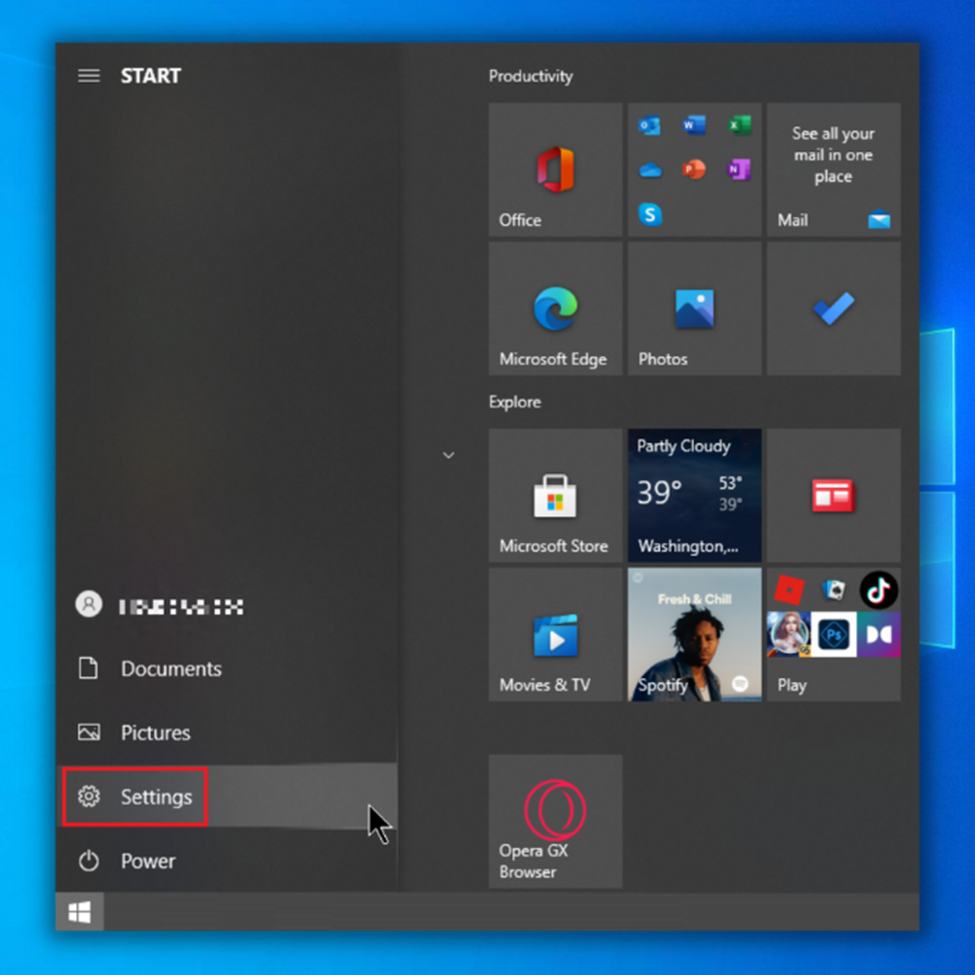Open Excel from the Office apps folder
This screenshot has height=975, width=975.
(x=739, y=125)
